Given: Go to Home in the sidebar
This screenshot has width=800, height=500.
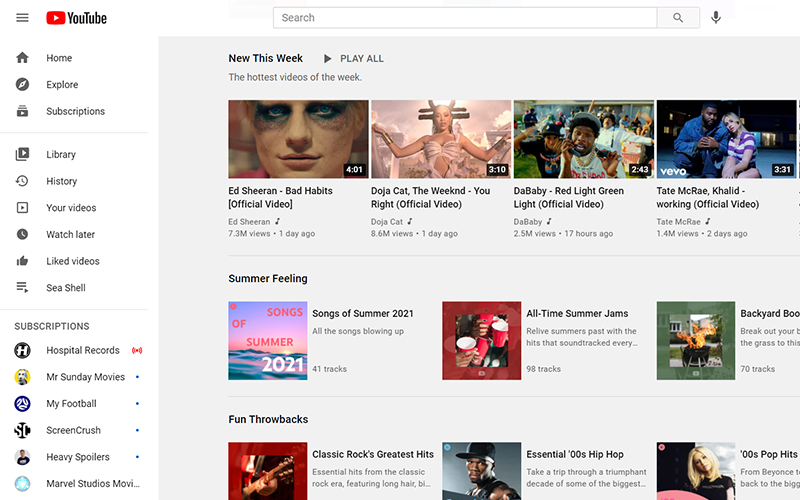Looking at the screenshot, I should point(74,58).
